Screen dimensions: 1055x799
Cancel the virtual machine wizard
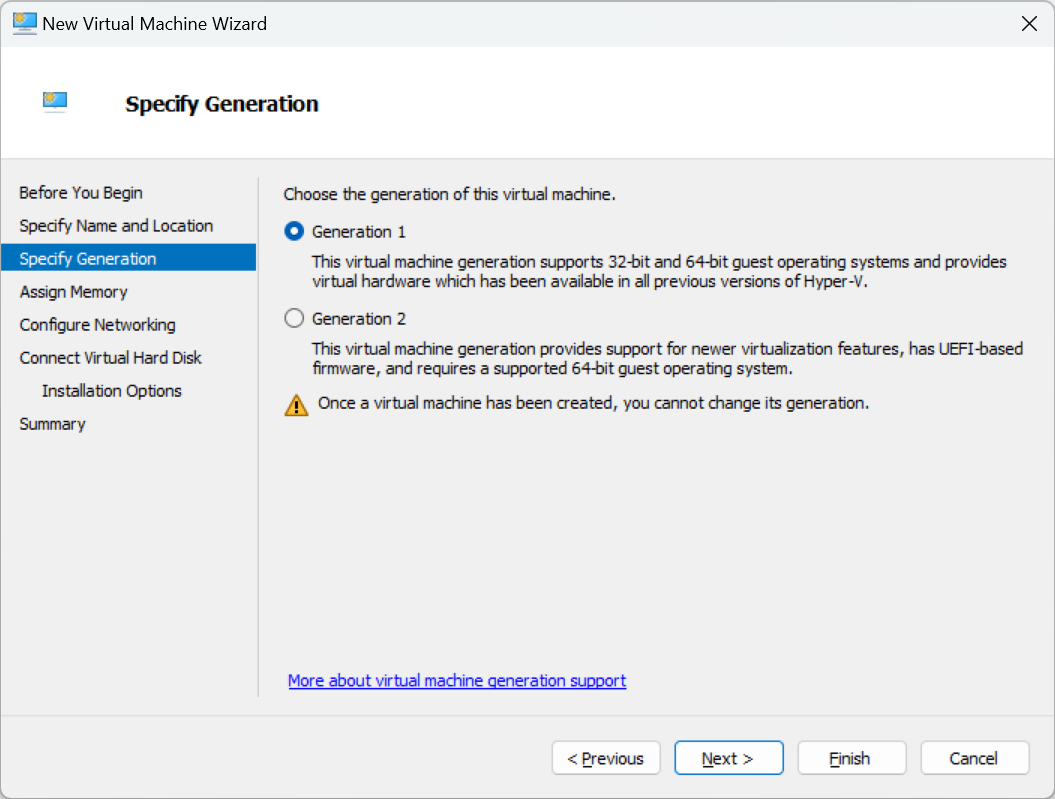(974, 758)
